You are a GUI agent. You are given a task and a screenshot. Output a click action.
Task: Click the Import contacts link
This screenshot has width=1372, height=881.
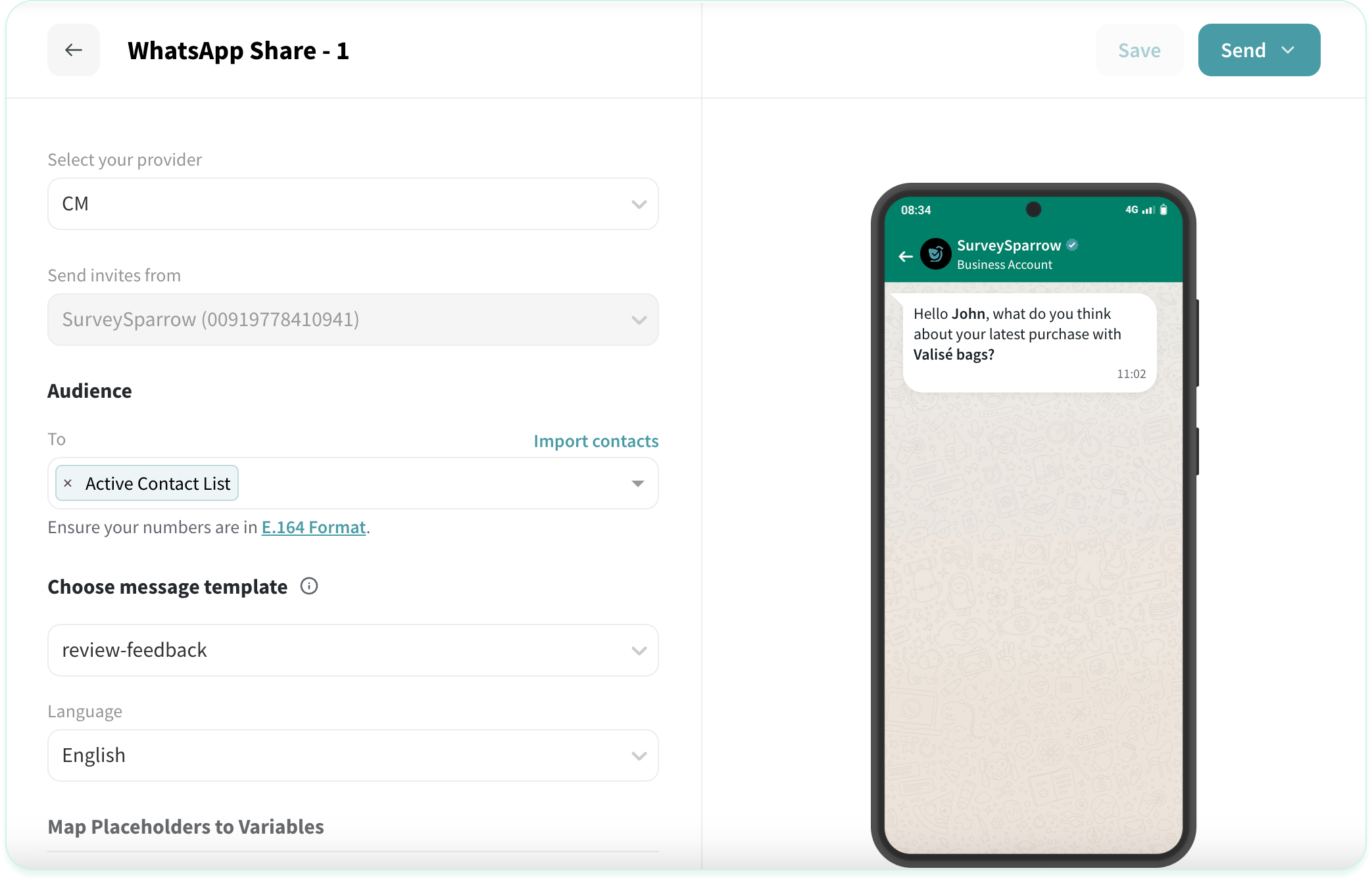click(596, 441)
